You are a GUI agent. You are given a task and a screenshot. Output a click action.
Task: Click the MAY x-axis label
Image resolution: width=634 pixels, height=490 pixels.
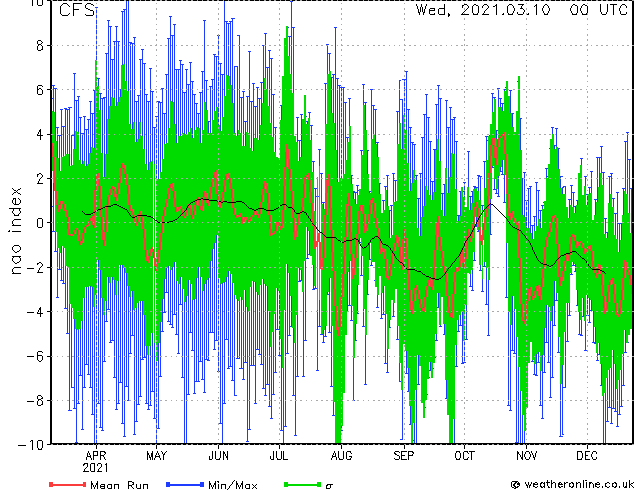pyautogui.click(x=156, y=456)
